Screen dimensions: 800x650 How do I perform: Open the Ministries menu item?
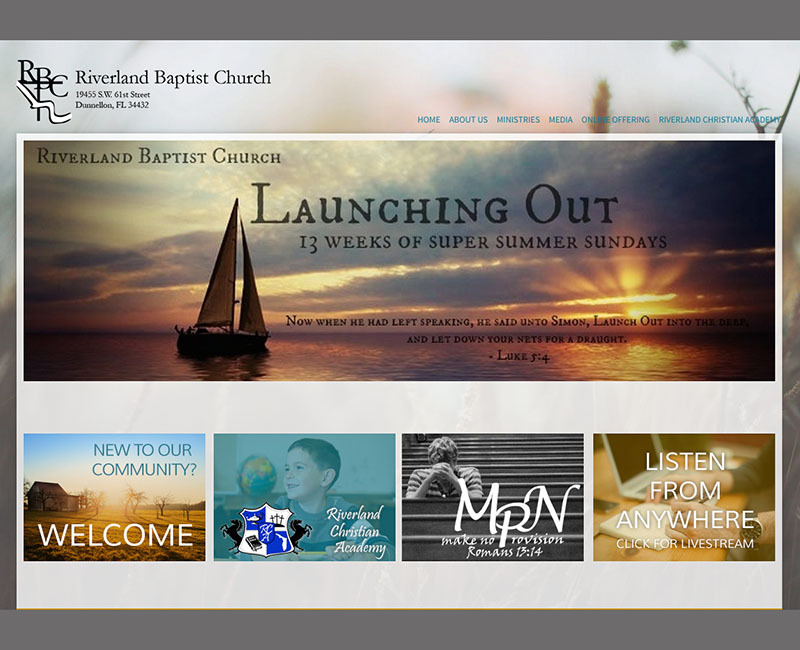[x=518, y=119]
